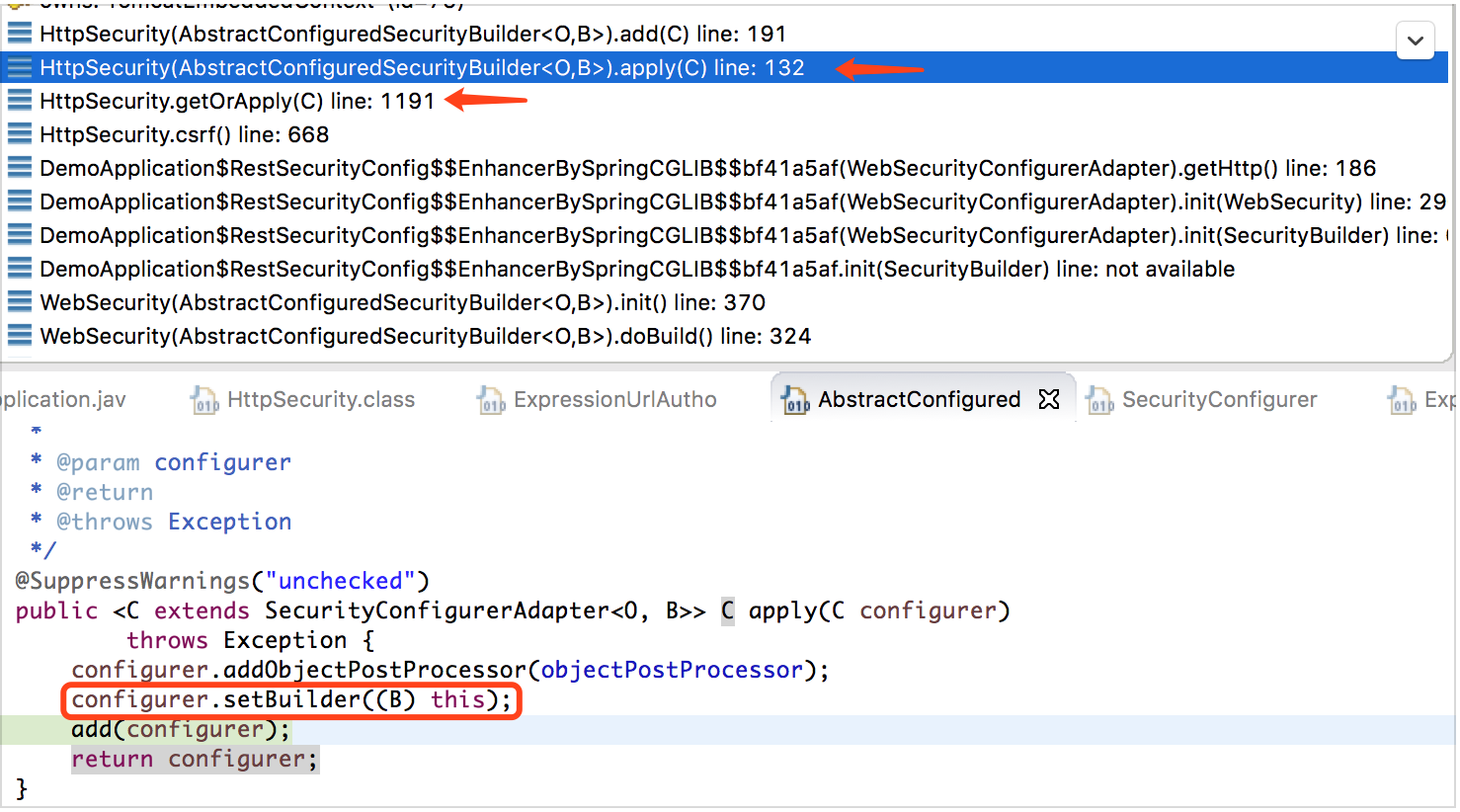Click the configurer.setBuilder((B) this) code line
1460x812 pixels.
point(291,700)
